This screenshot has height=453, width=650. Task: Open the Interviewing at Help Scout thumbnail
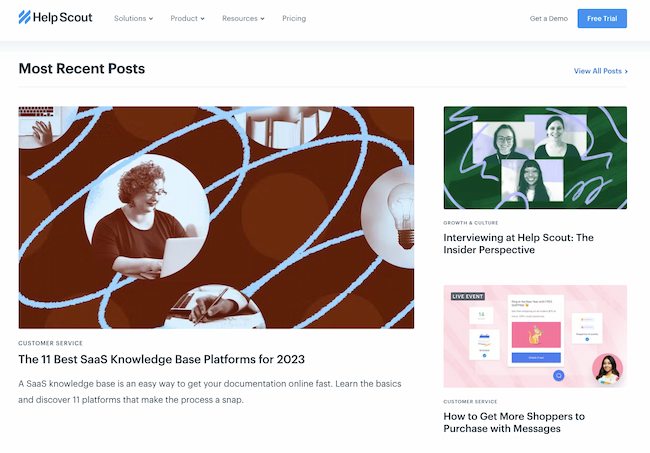(535, 157)
